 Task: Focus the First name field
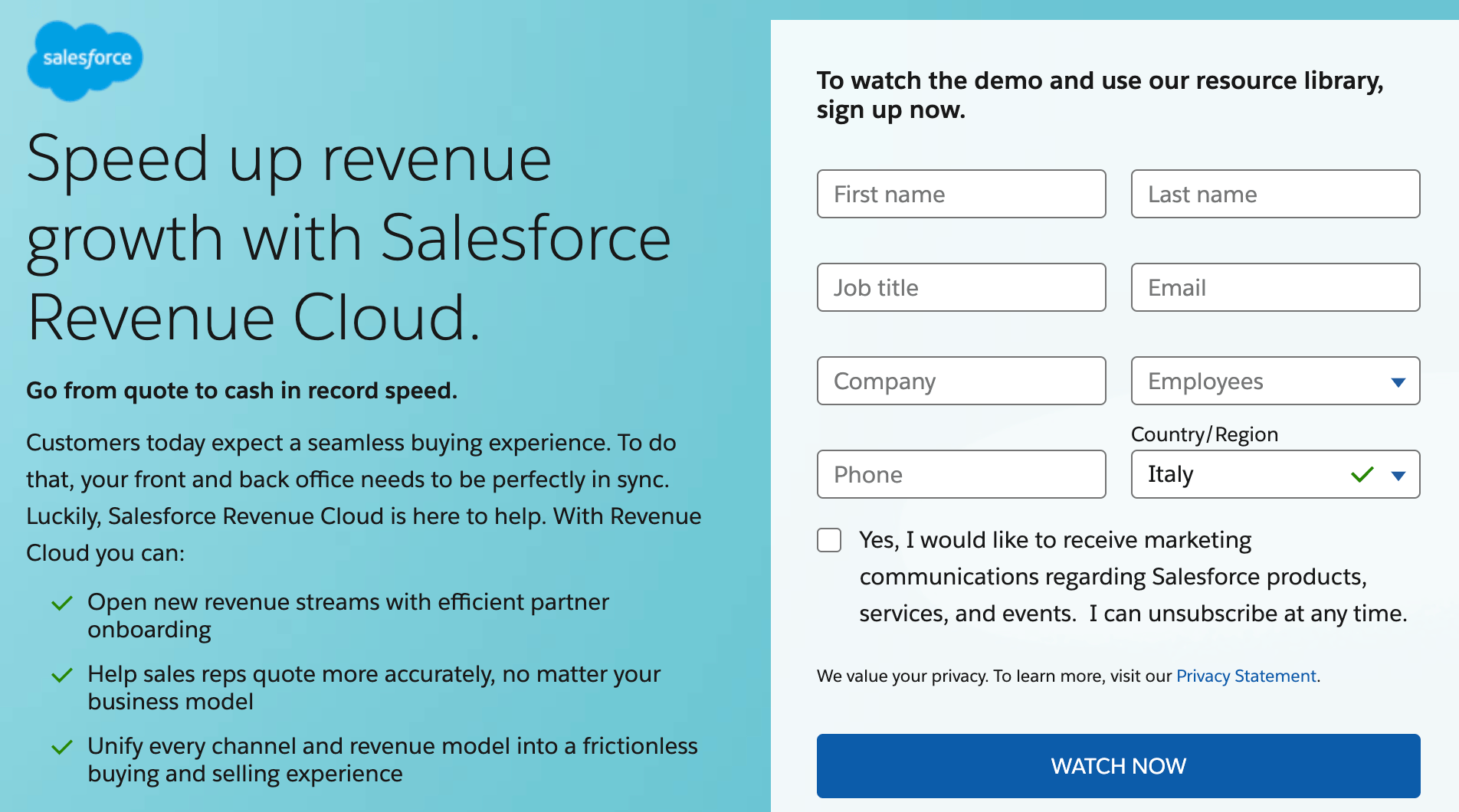(x=961, y=195)
